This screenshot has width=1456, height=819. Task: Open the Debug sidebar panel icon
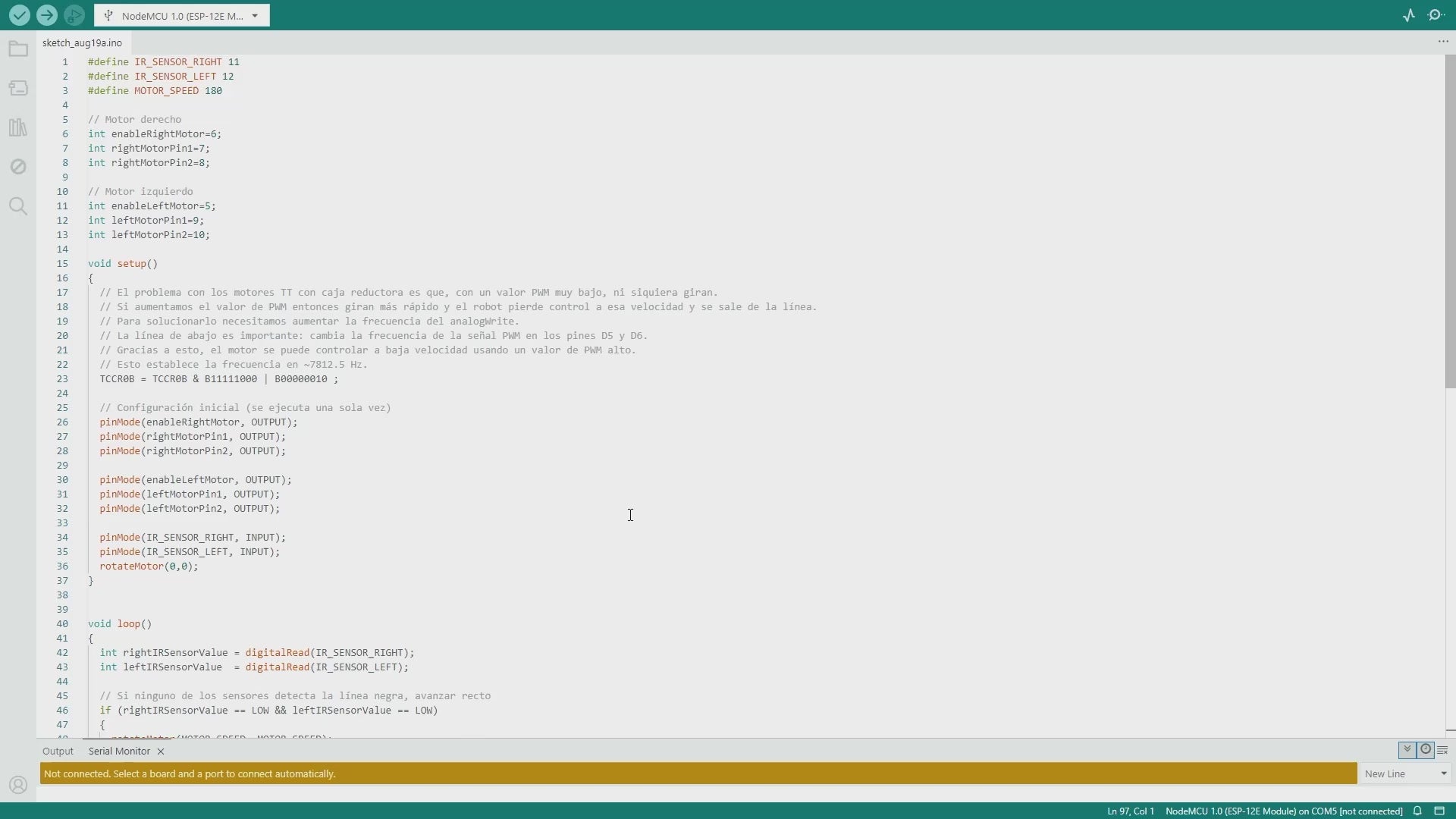click(x=18, y=167)
